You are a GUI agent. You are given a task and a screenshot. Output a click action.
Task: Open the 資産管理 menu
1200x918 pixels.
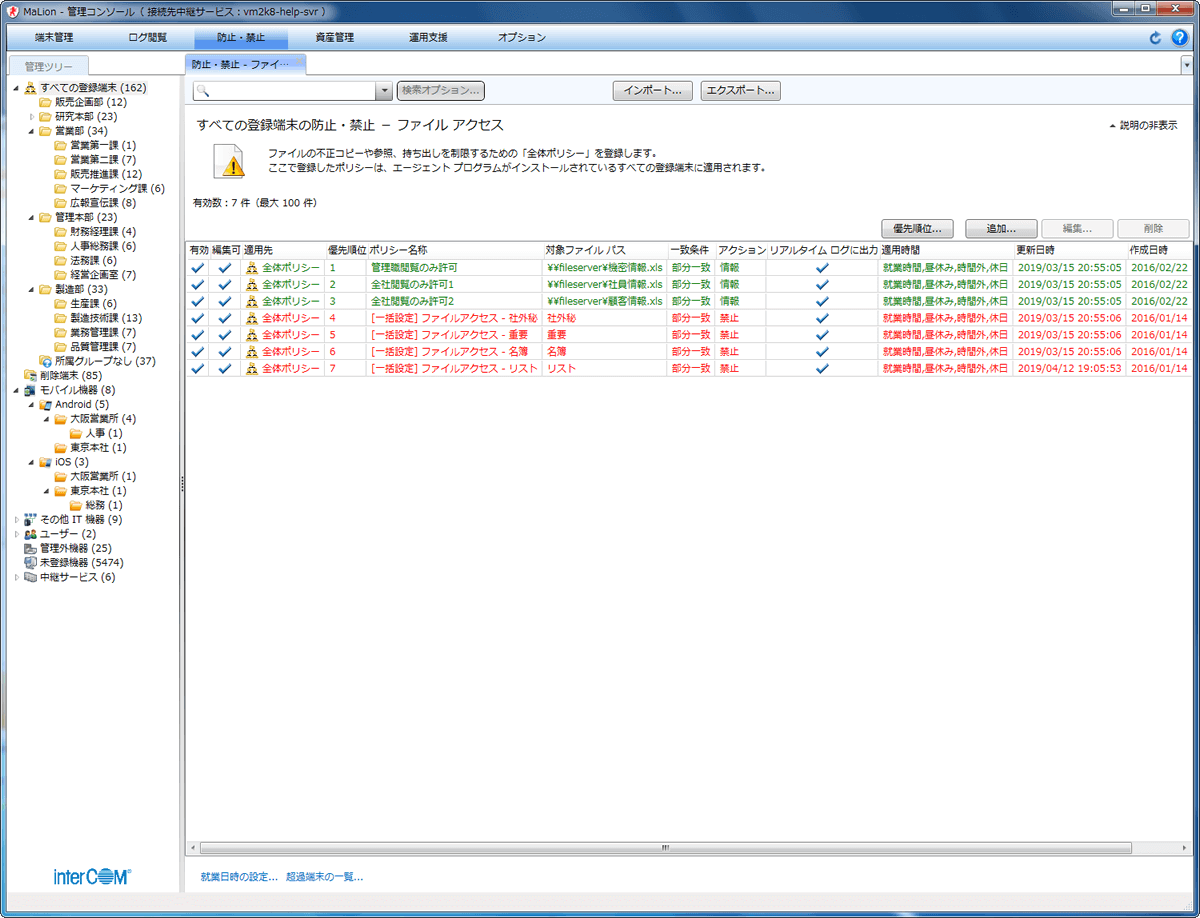pos(334,38)
